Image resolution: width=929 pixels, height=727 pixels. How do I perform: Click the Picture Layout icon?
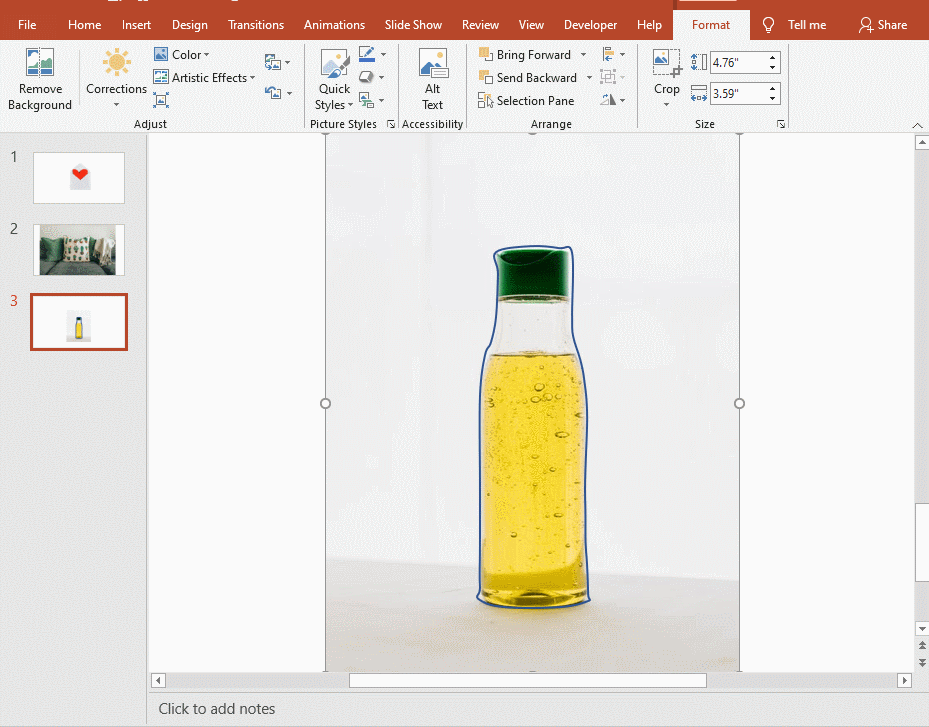(367, 100)
